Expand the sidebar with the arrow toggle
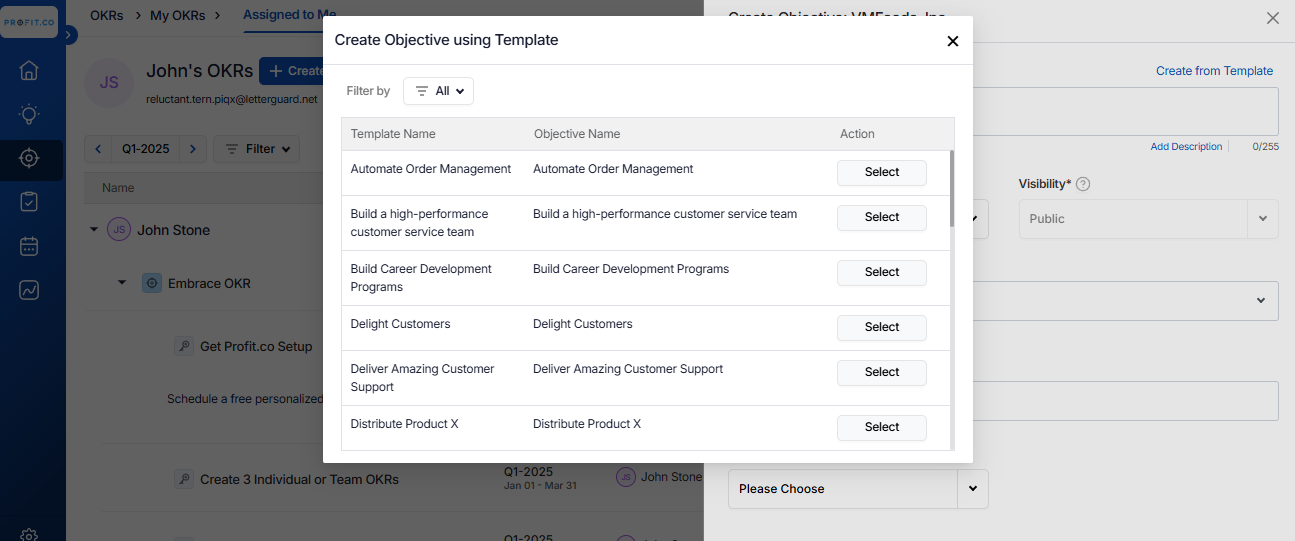 [70, 35]
